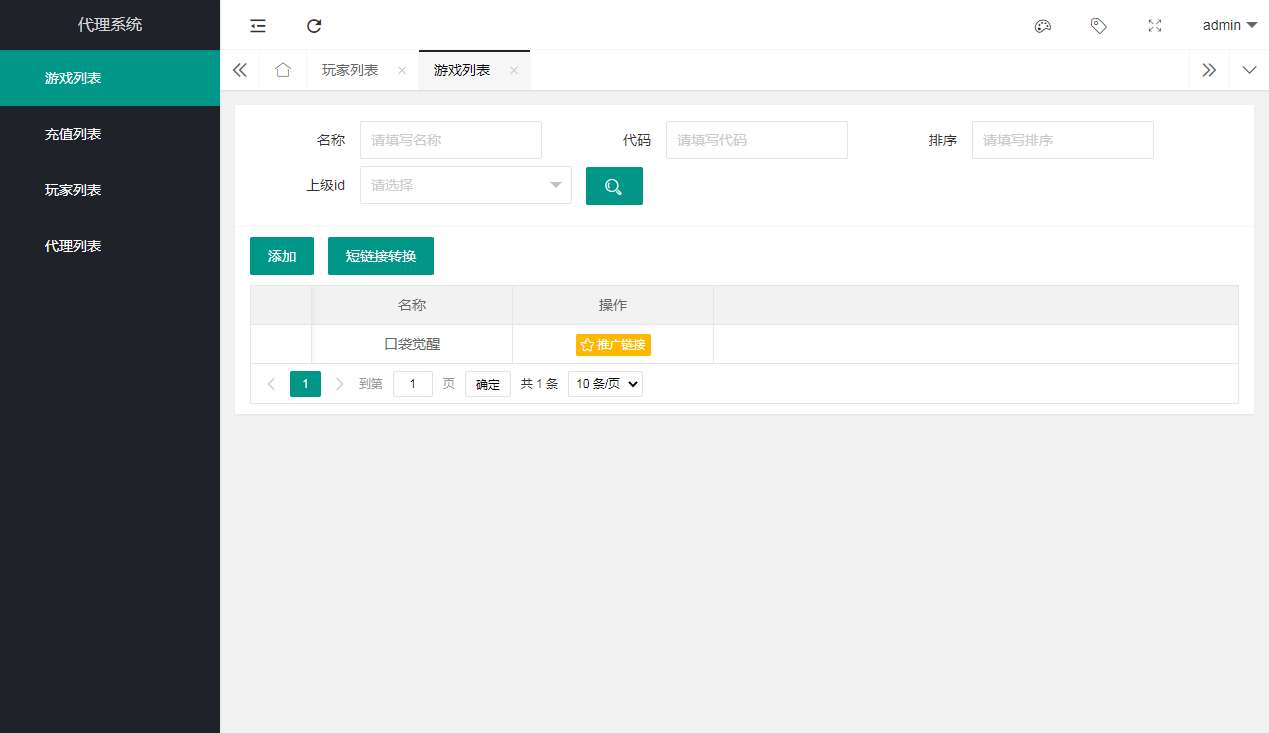Click the table header select-all cell
Image resolution: width=1269 pixels, height=733 pixels.
pos(281,305)
